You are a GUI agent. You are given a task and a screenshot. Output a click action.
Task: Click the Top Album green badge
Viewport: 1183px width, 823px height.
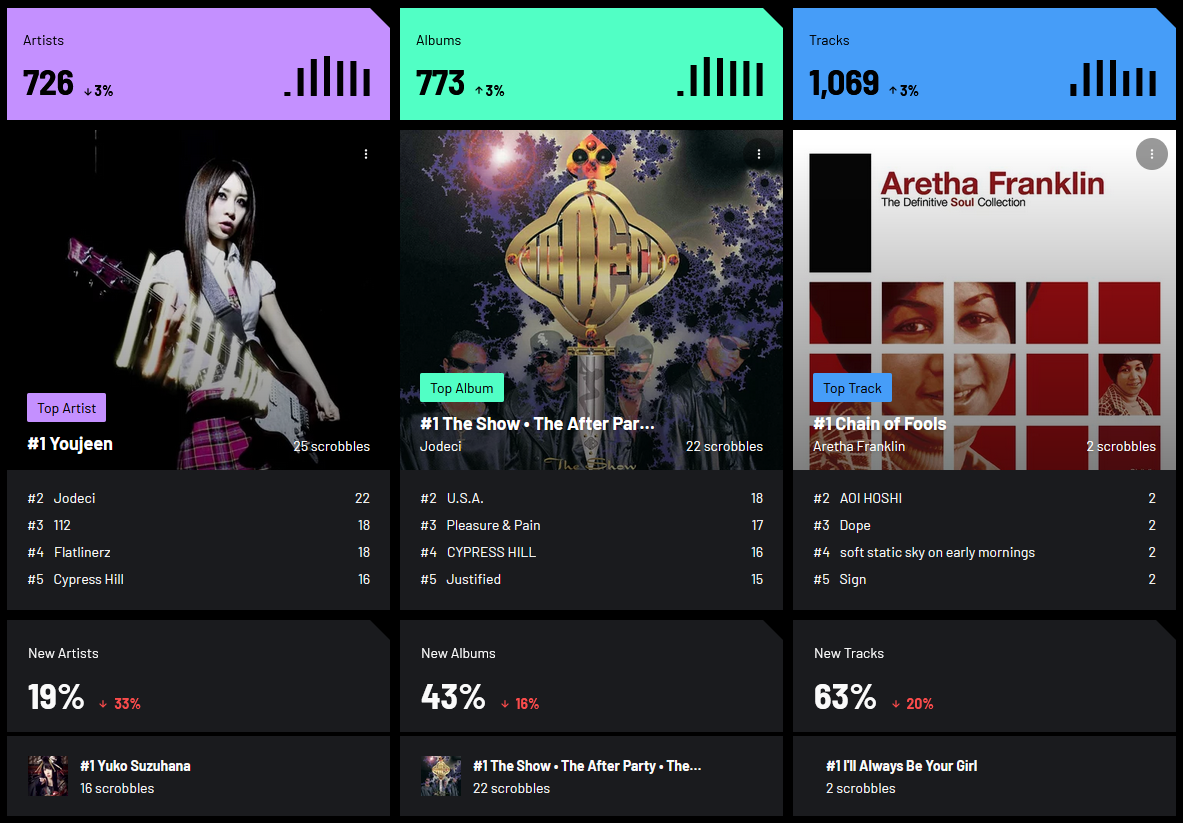[x=462, y=388]
